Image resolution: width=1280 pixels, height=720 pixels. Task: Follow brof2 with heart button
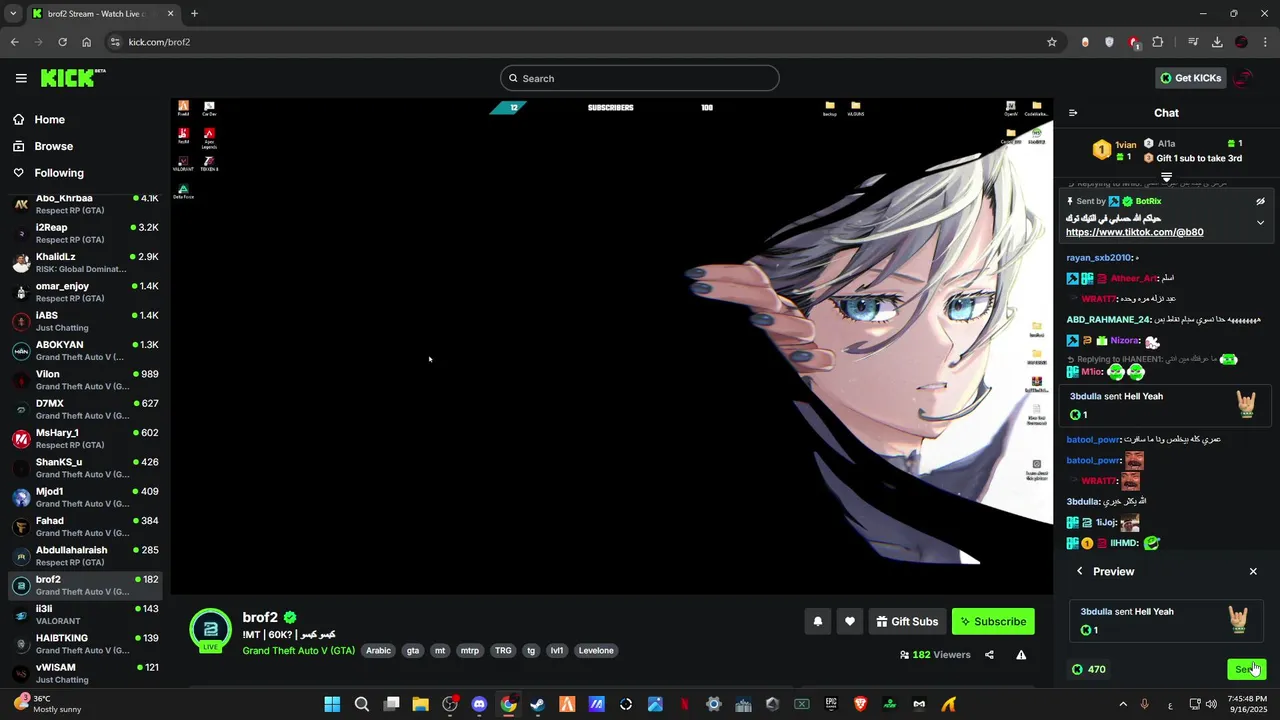(849, 621)
